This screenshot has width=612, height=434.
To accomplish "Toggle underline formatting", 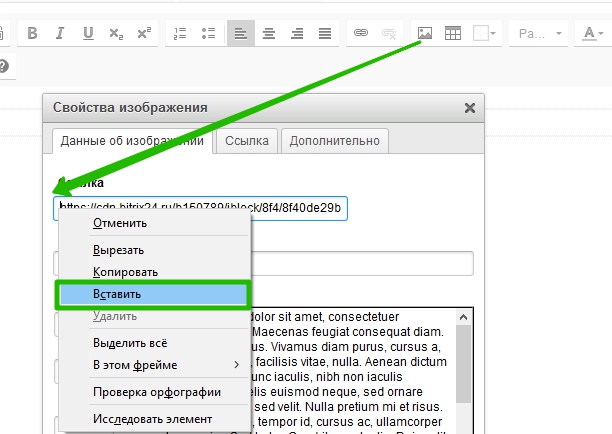I will point(88,33).
